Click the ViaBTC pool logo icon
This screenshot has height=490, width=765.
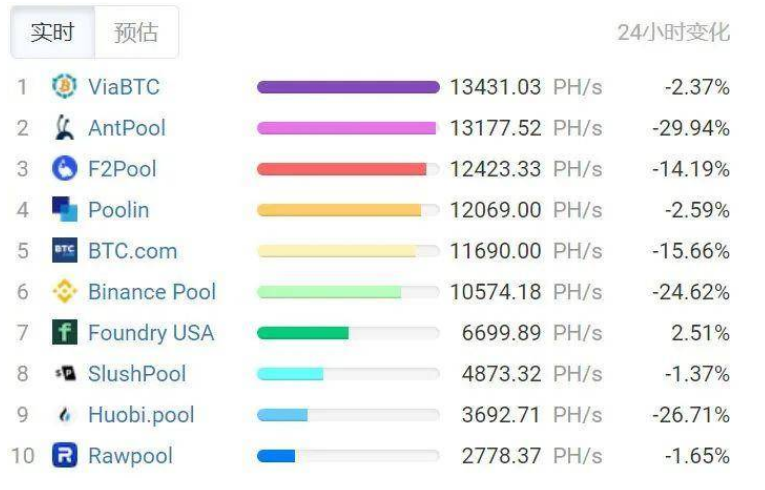click(64, 86)
